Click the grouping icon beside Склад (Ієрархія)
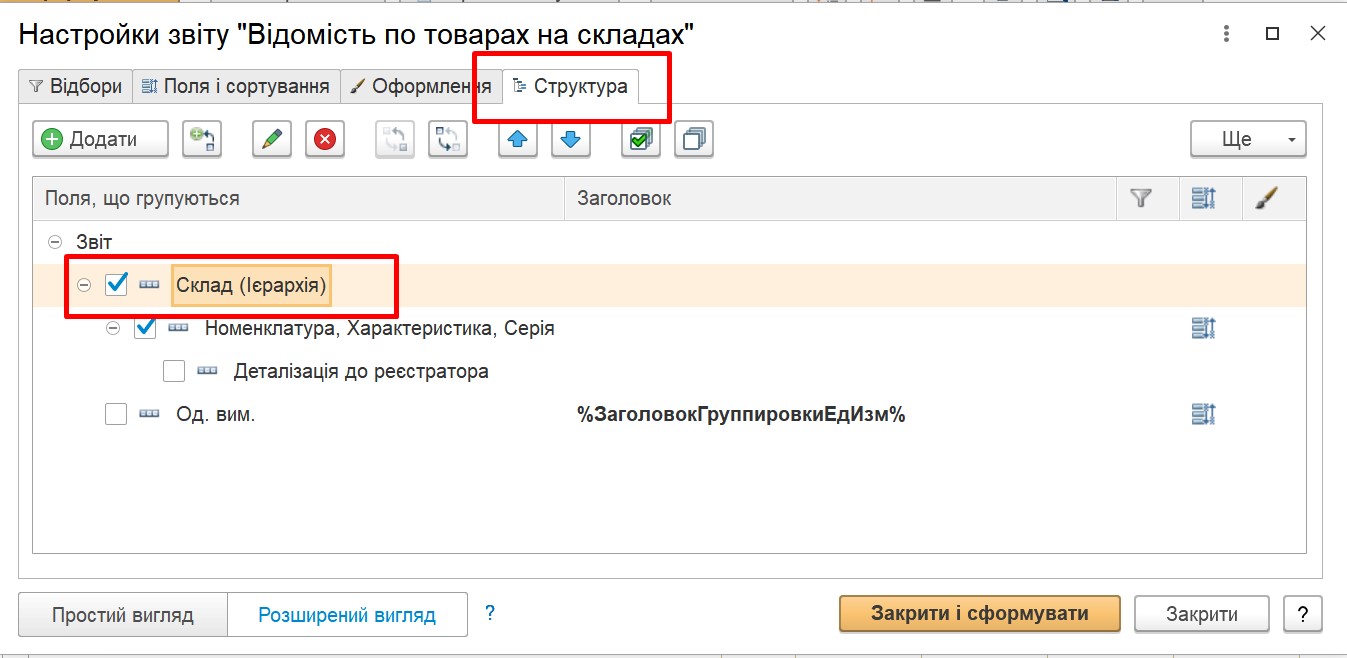This screenshot has height=658, width=1347. coord(149,285)
